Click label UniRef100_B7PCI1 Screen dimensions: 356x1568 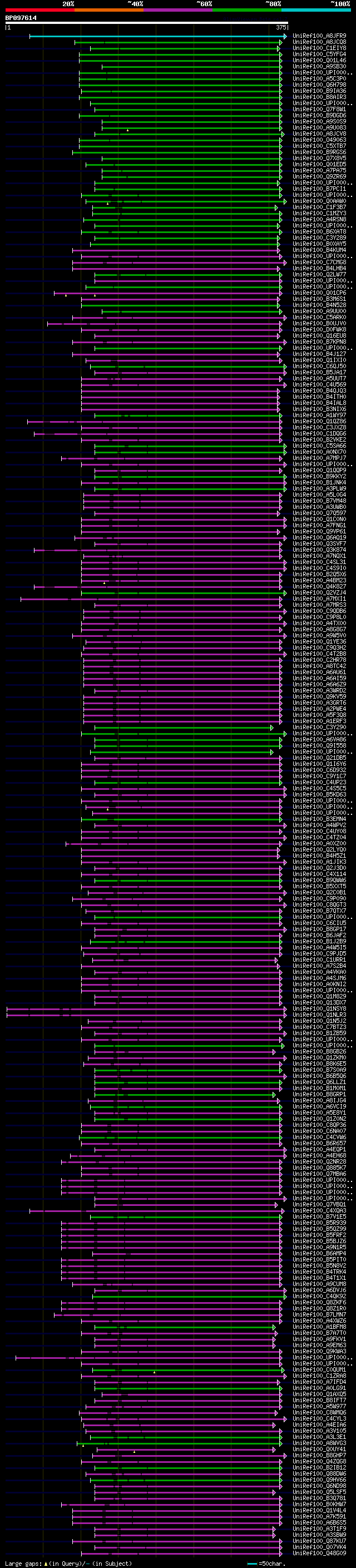tap(319, 189)
